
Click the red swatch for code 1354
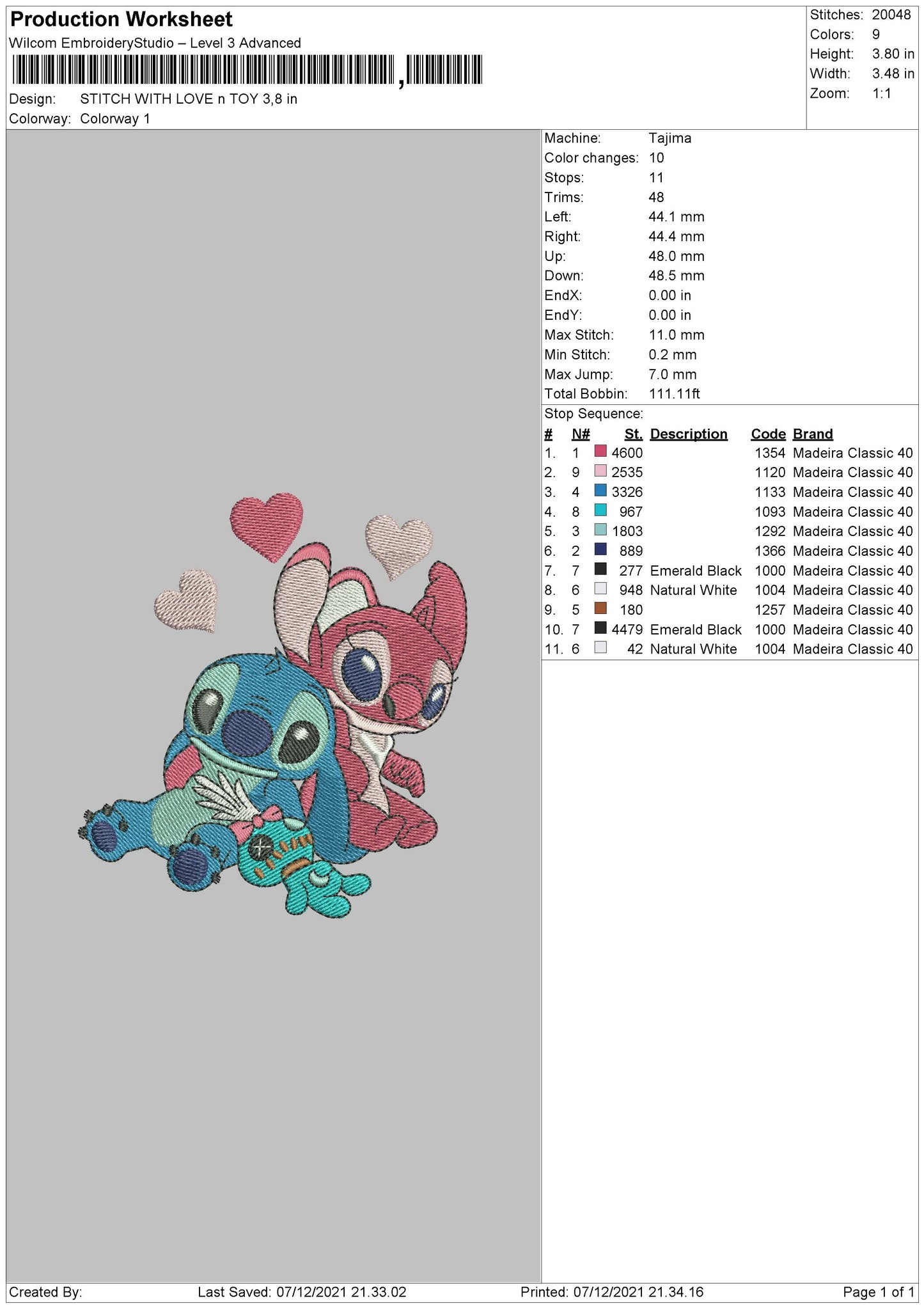tap(600, 452)
